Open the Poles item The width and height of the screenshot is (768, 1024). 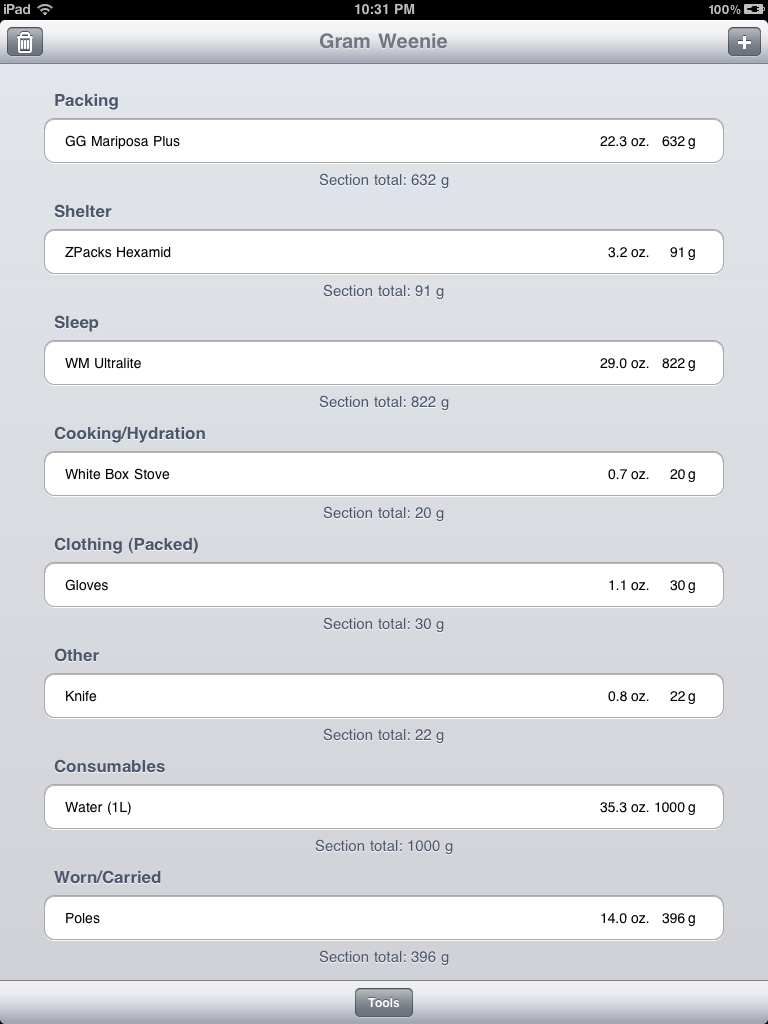(x=383, y=918)
